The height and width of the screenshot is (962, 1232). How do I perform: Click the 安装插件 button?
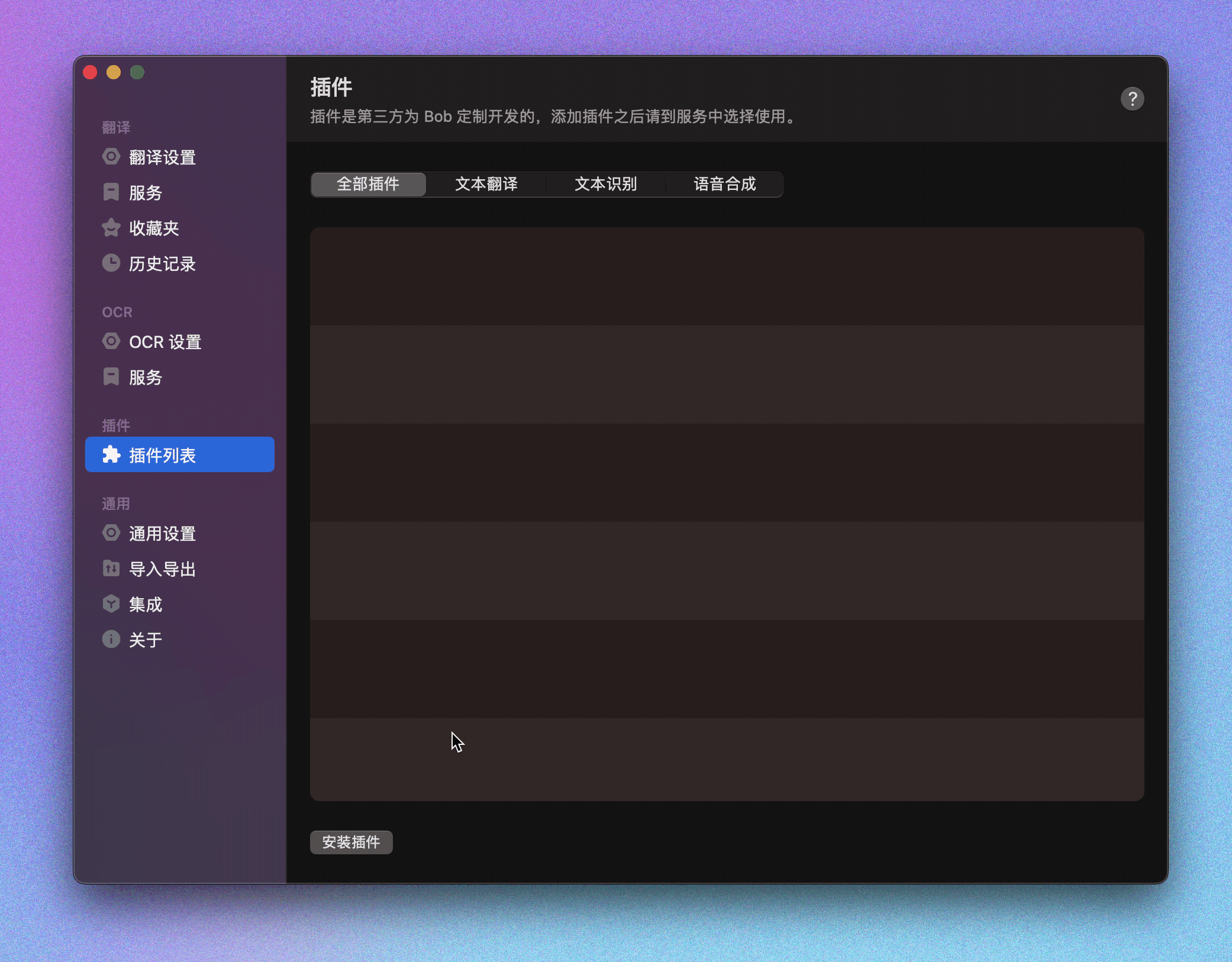tap(351, 842)
